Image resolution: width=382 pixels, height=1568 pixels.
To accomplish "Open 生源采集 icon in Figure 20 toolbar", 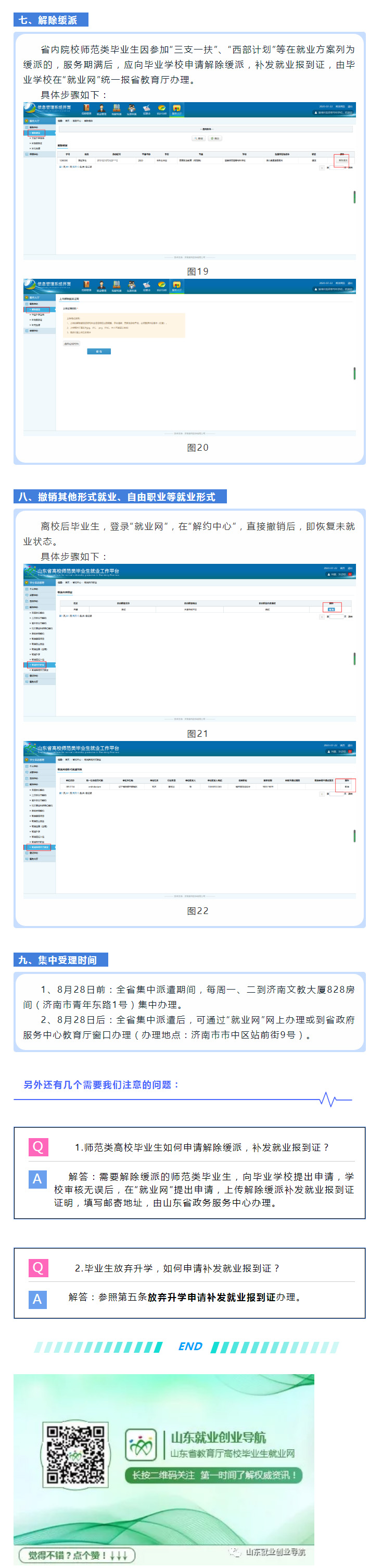I will coord(131,286).
